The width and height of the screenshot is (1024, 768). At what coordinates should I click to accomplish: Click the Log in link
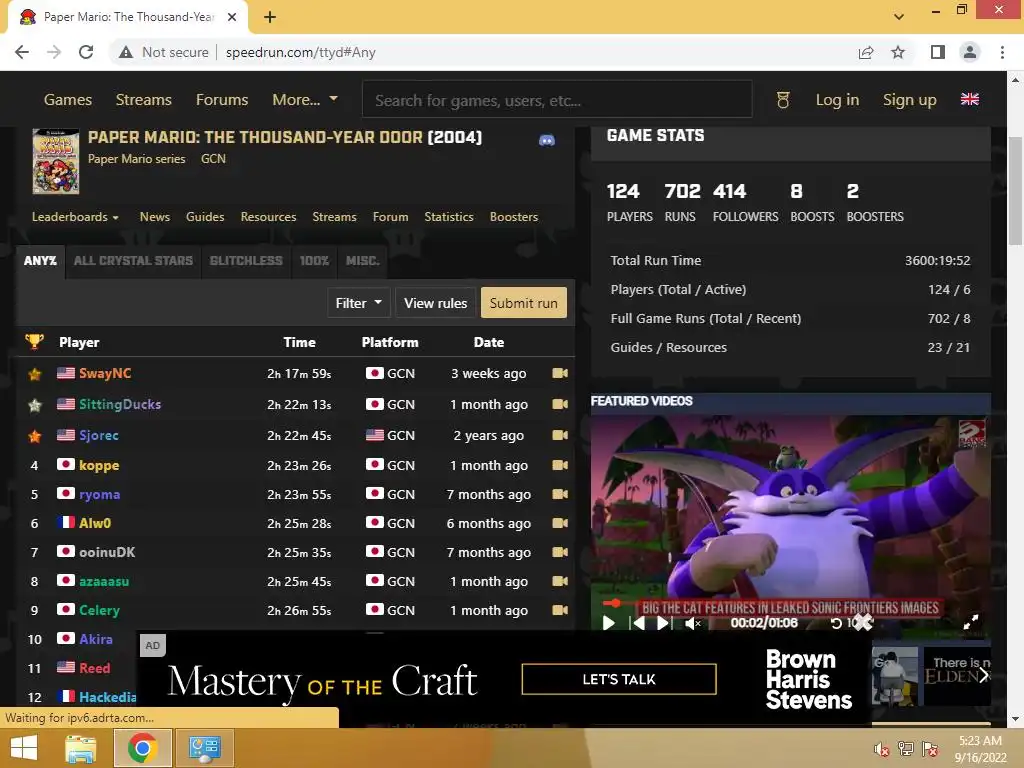pyautogui.click(x=837, y=99)
